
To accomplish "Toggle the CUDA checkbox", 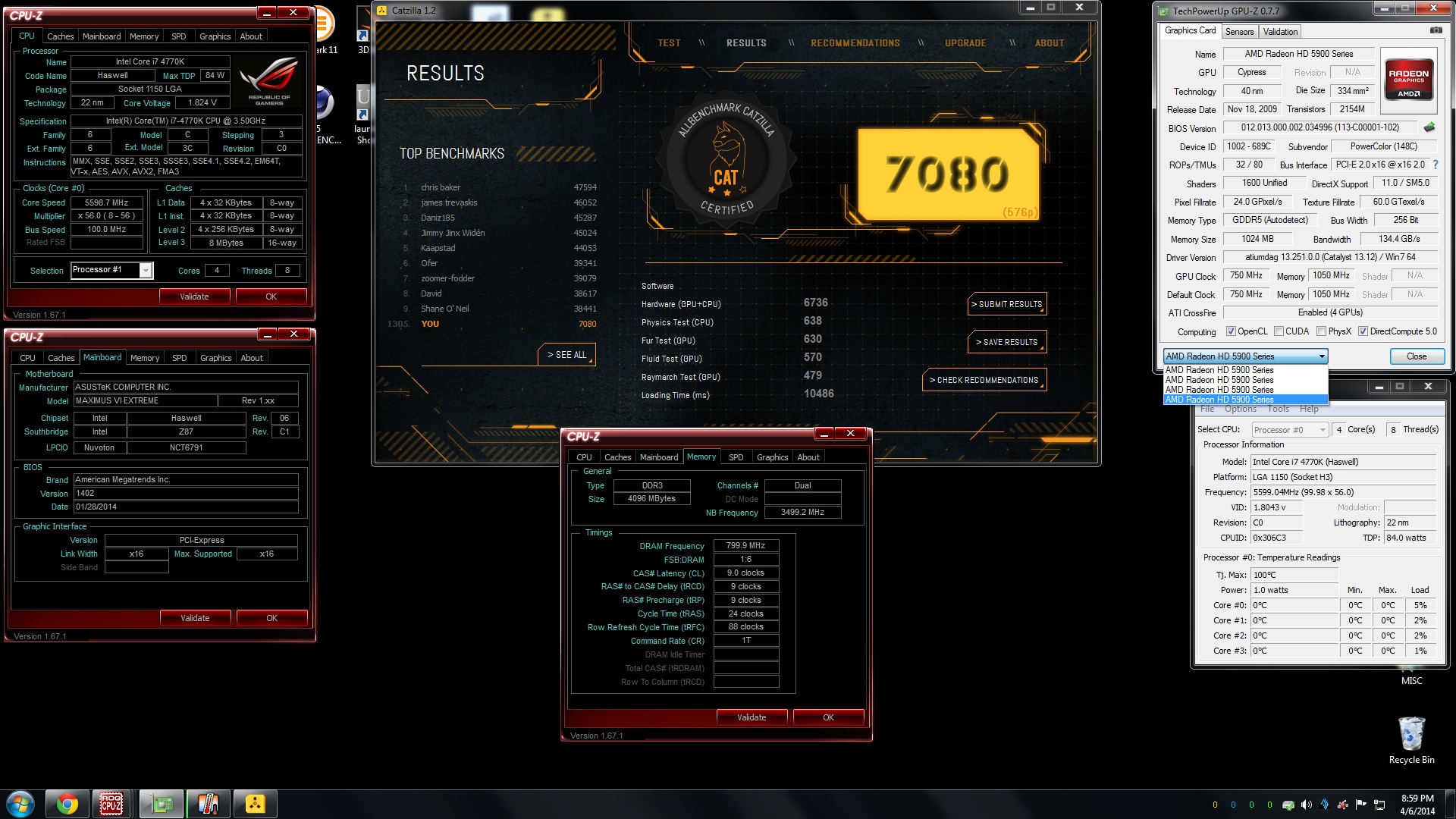I will click(1279, 331).
